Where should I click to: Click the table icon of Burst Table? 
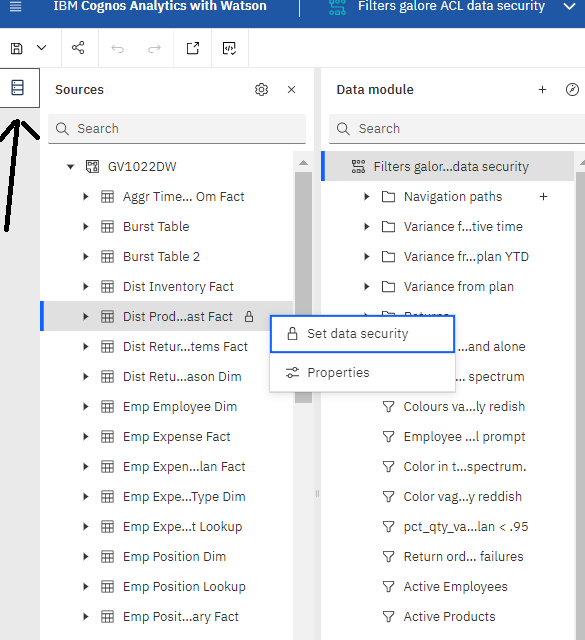(107, 227)
